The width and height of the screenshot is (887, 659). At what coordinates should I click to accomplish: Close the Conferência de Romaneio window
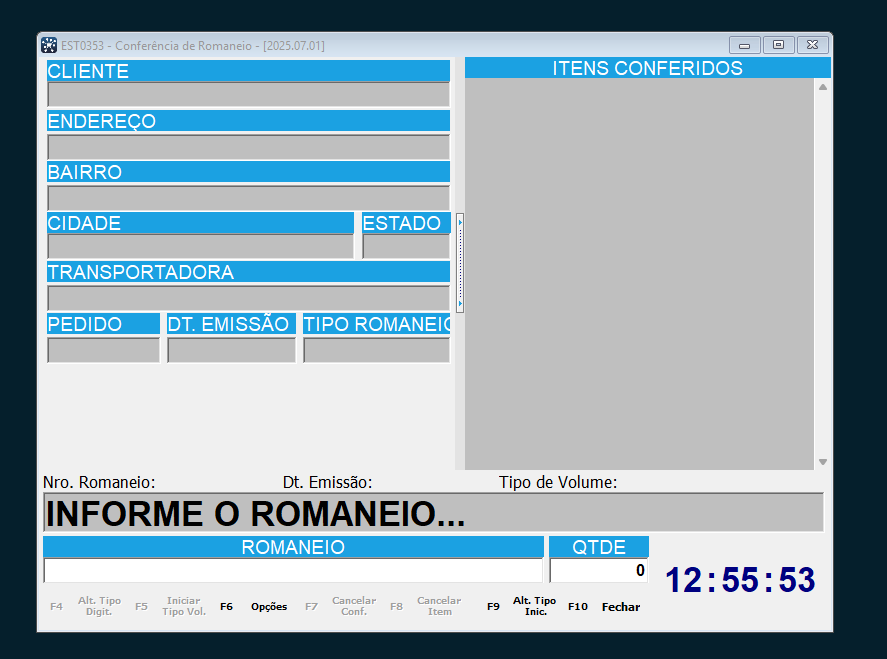tap(812, 45)
